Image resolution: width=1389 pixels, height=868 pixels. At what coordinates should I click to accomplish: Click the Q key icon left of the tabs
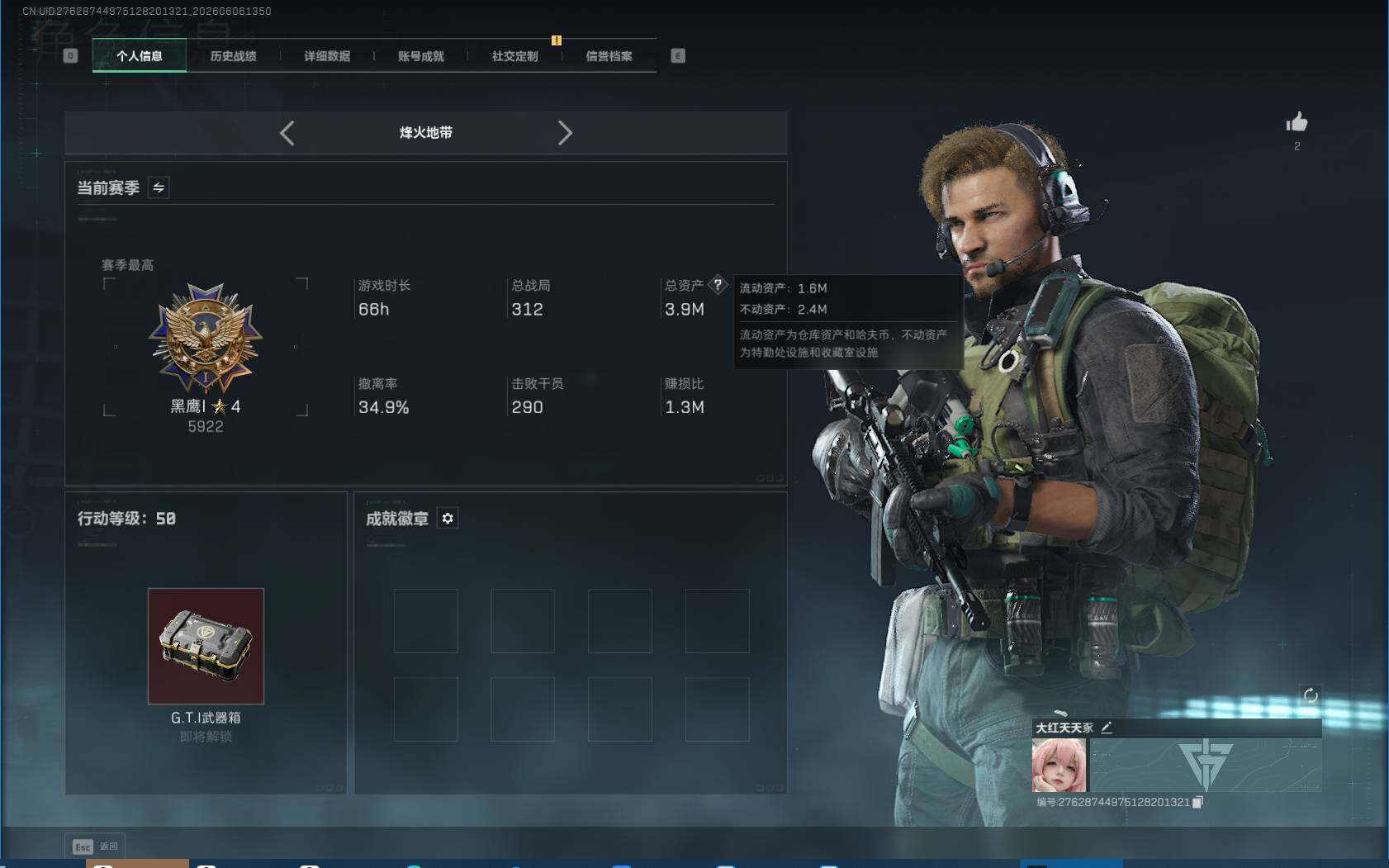pos(70,55)
